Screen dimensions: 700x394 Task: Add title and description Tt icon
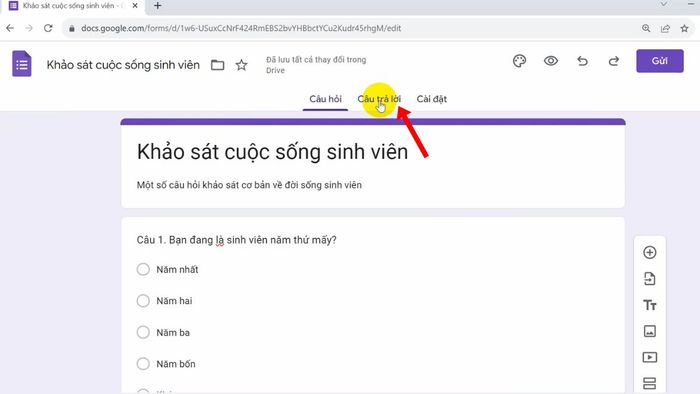click(650, 305)
